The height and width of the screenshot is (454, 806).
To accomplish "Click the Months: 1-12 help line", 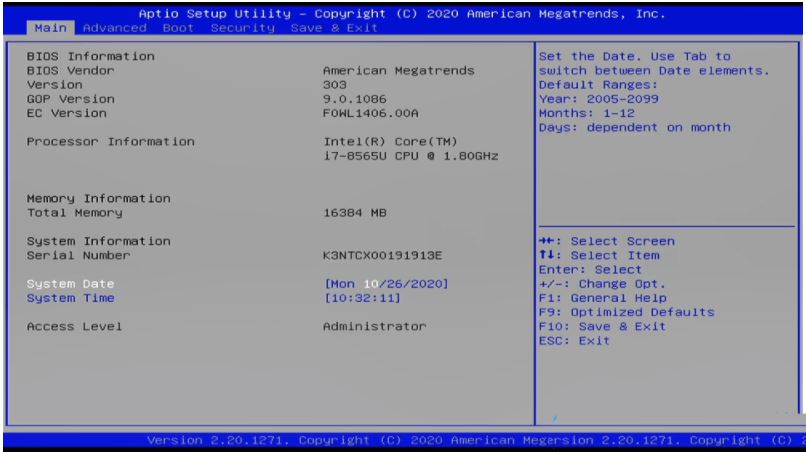I will (x=587, y=113).
